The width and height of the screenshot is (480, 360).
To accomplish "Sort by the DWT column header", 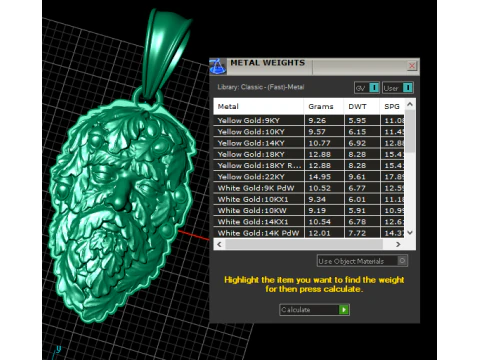I will [362, 107].
